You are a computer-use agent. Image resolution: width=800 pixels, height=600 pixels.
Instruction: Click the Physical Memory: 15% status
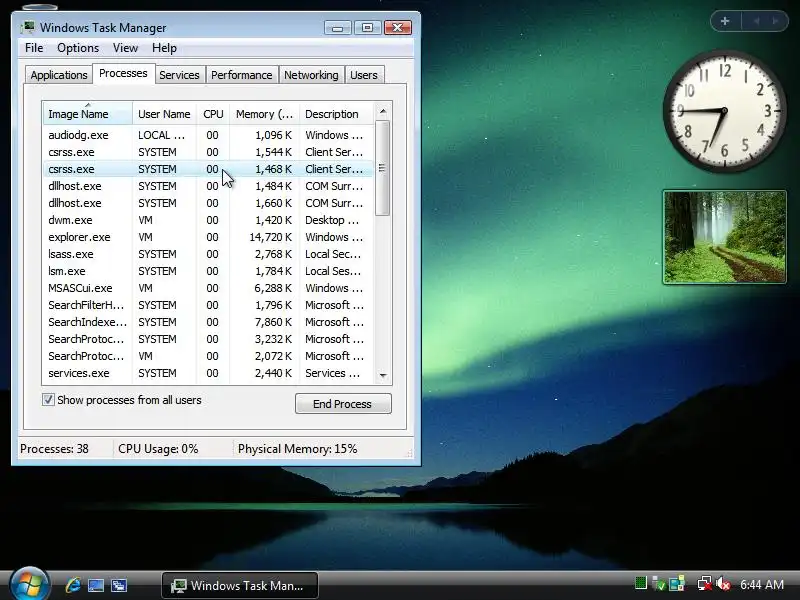(x=297, y=449)
